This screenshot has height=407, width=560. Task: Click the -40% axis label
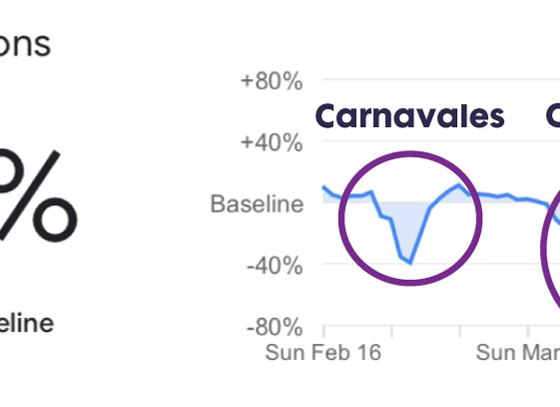tap(275, 266)
